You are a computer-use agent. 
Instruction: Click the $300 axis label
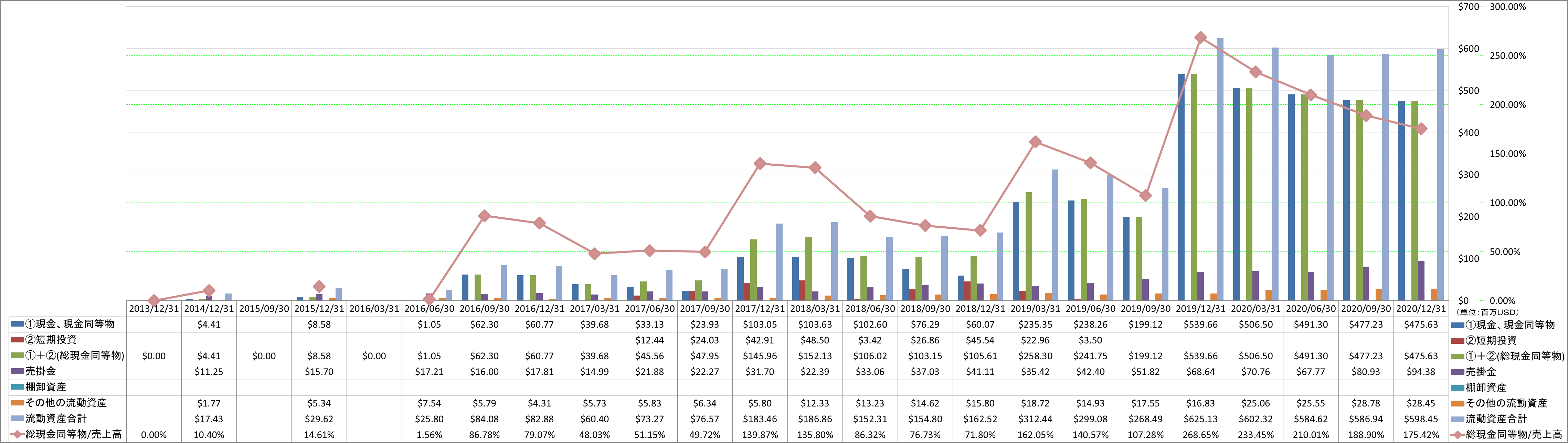coord(1469,175)
